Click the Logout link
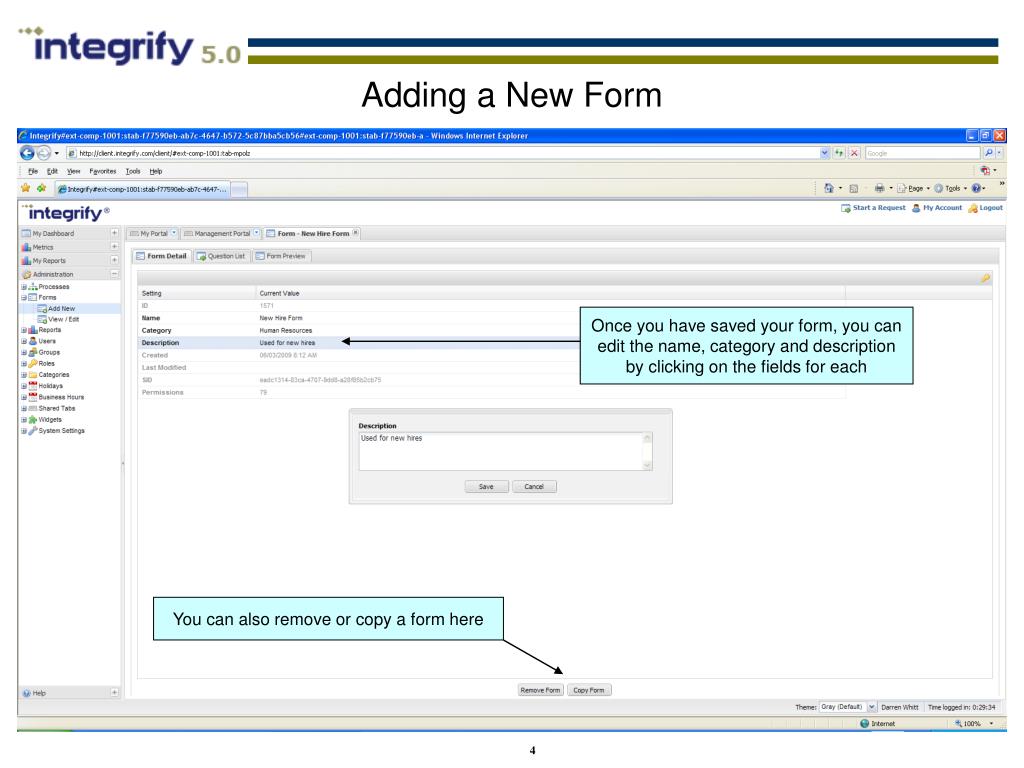The width and height of the screenshot is (1024, 768). click(x=985, y=208)
